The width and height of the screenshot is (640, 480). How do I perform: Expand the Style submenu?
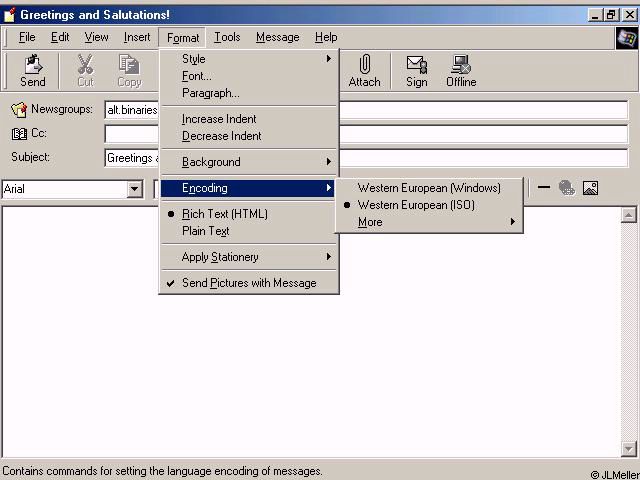248,59
